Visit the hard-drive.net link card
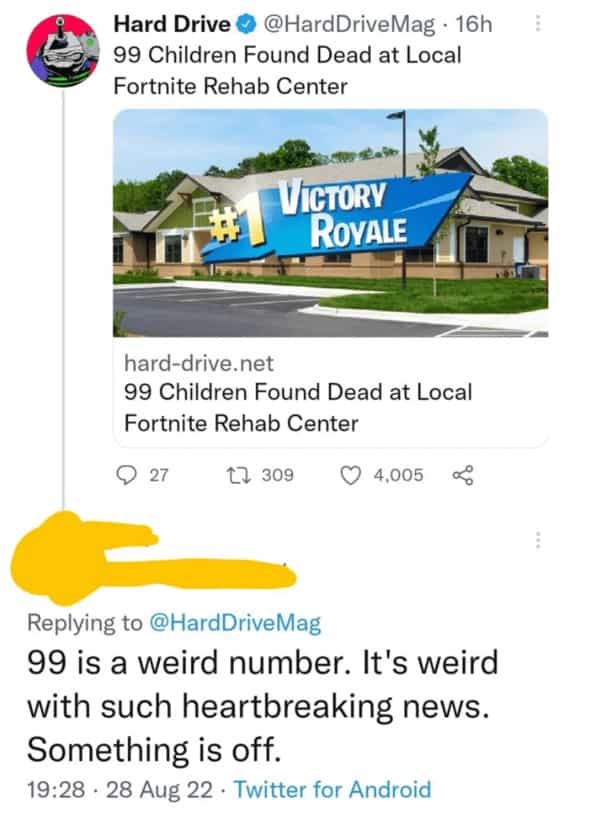This screenshot has height=815, width=600. point(331,278)
